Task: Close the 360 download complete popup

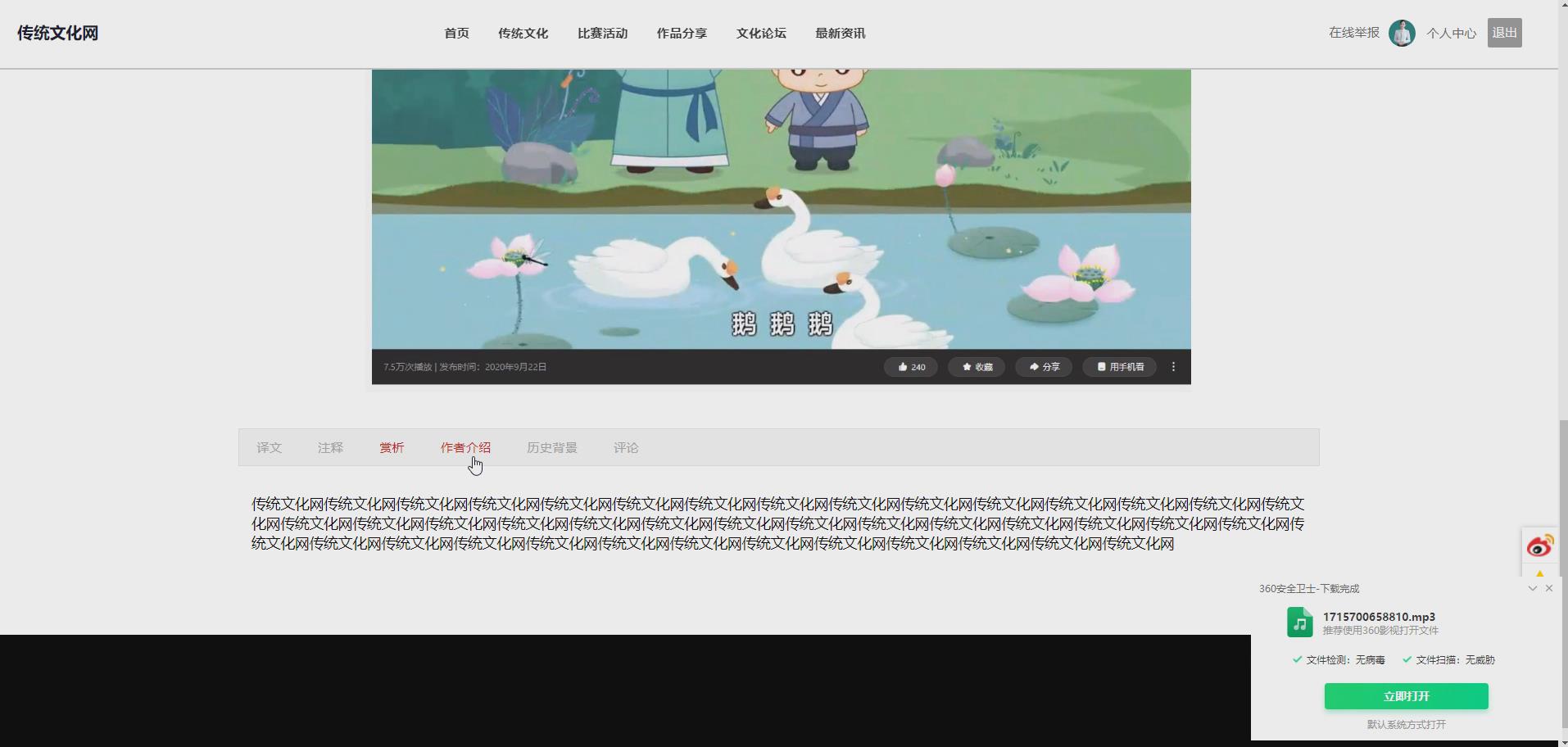Action: coord(1549,588)
